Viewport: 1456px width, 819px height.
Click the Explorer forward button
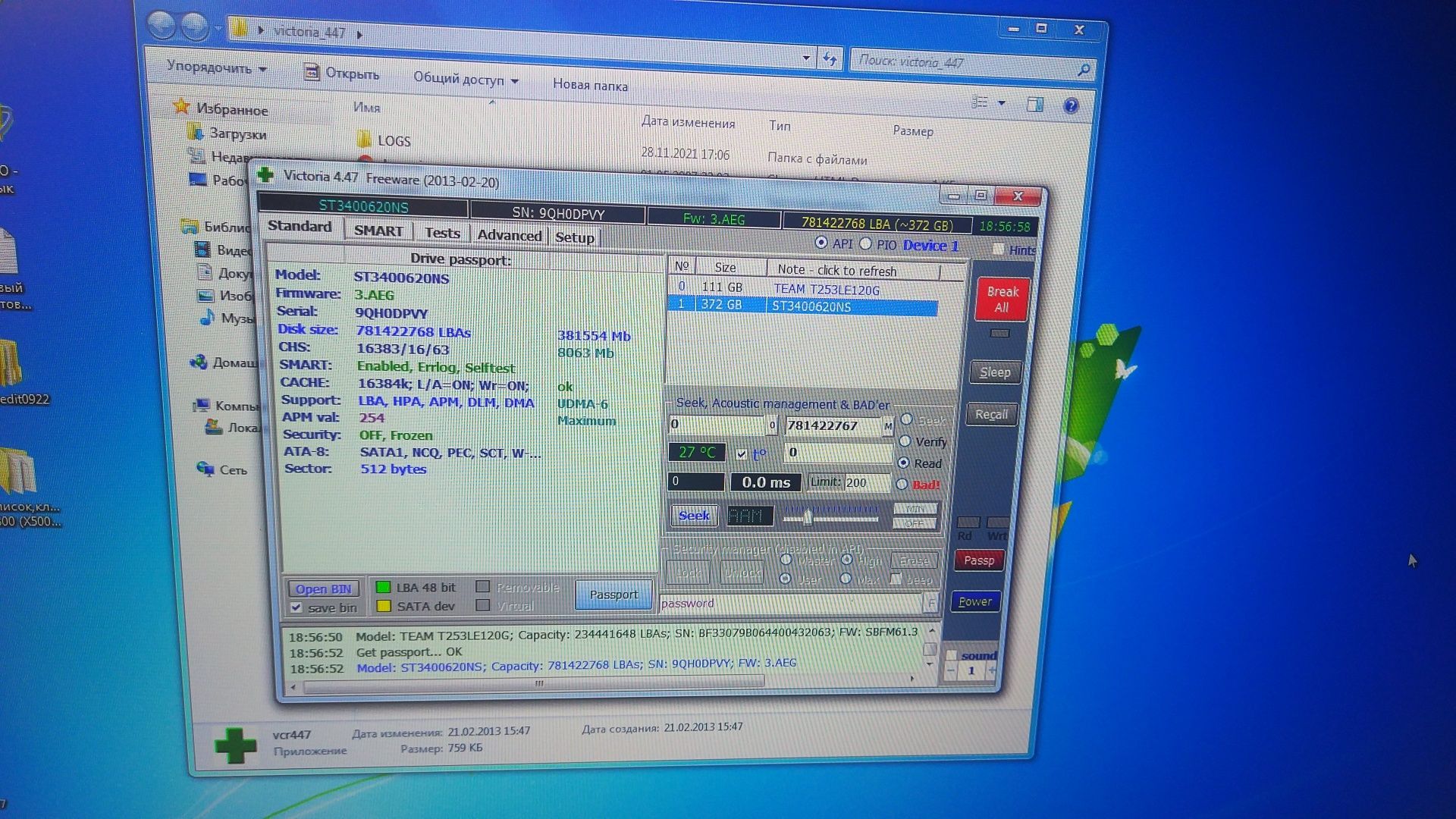(194, 27)
